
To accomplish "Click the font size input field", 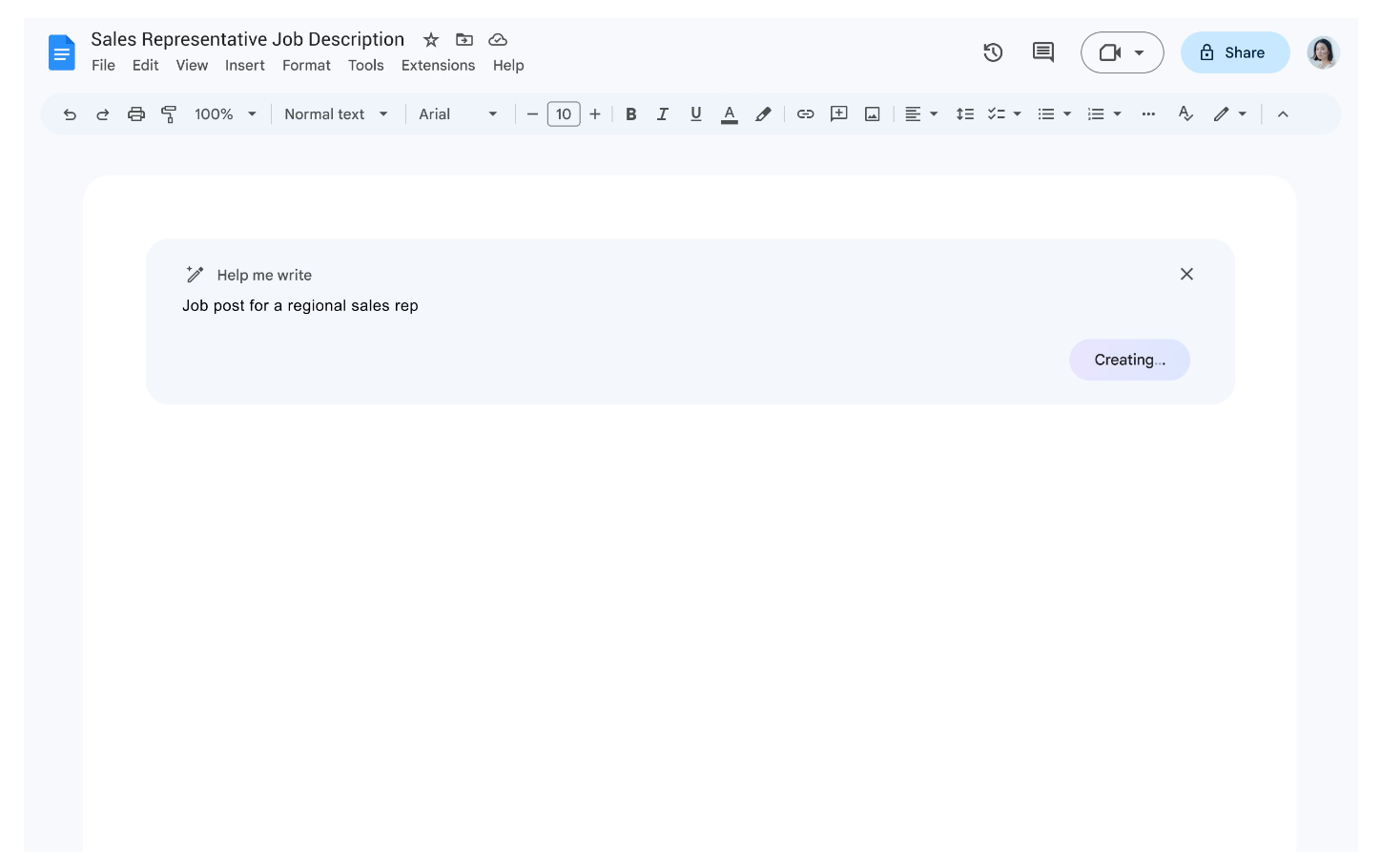I will [x=564, y=114].
